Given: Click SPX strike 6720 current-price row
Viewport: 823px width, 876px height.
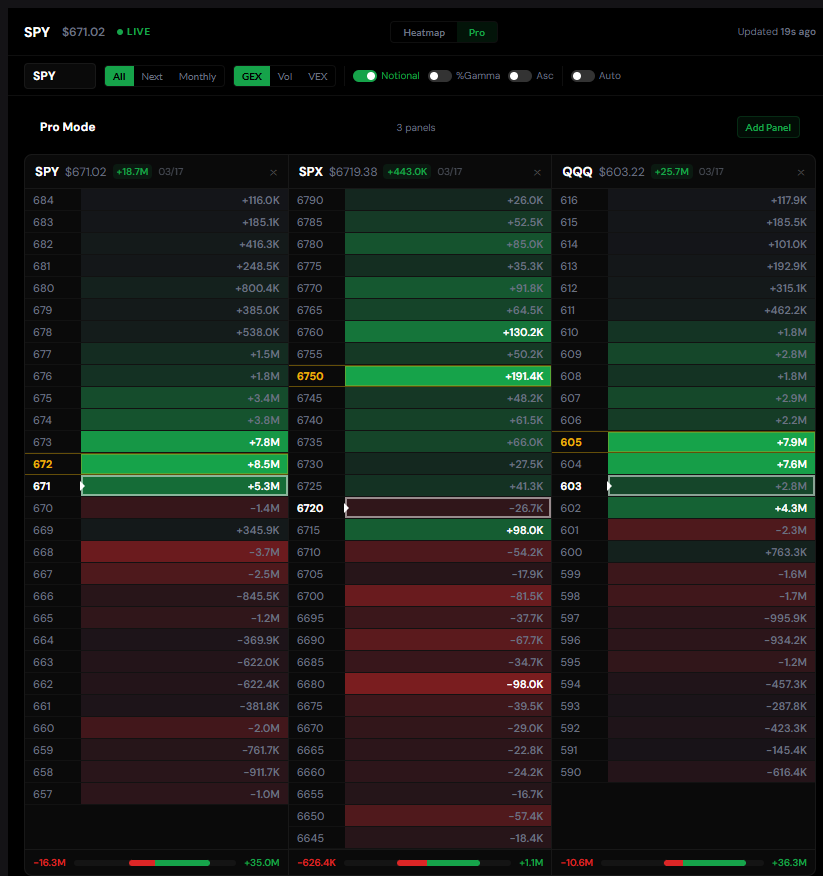Looking at the screenshot, I should [420, 508].
